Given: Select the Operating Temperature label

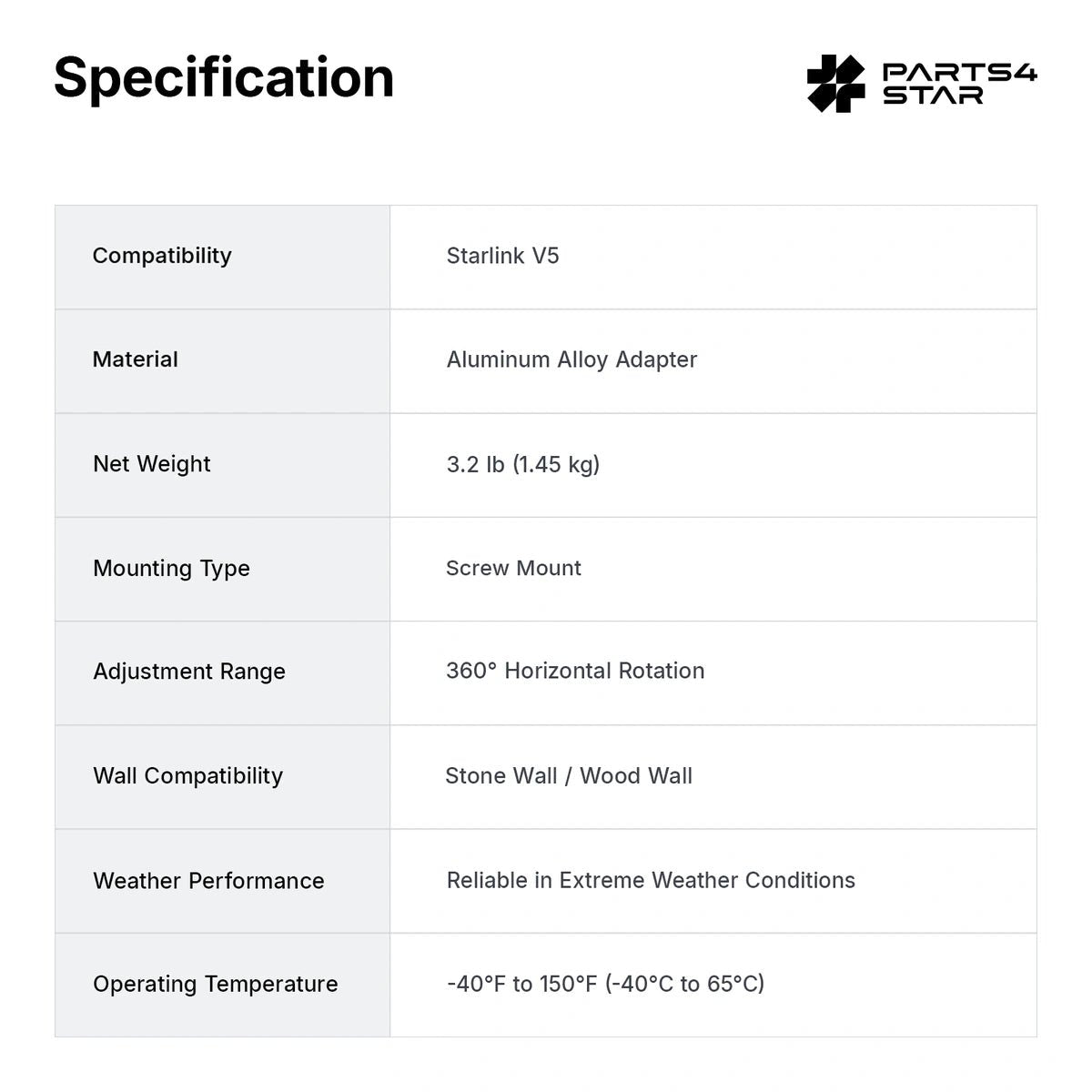Looking at the screenshot, I should coord(215,985).
